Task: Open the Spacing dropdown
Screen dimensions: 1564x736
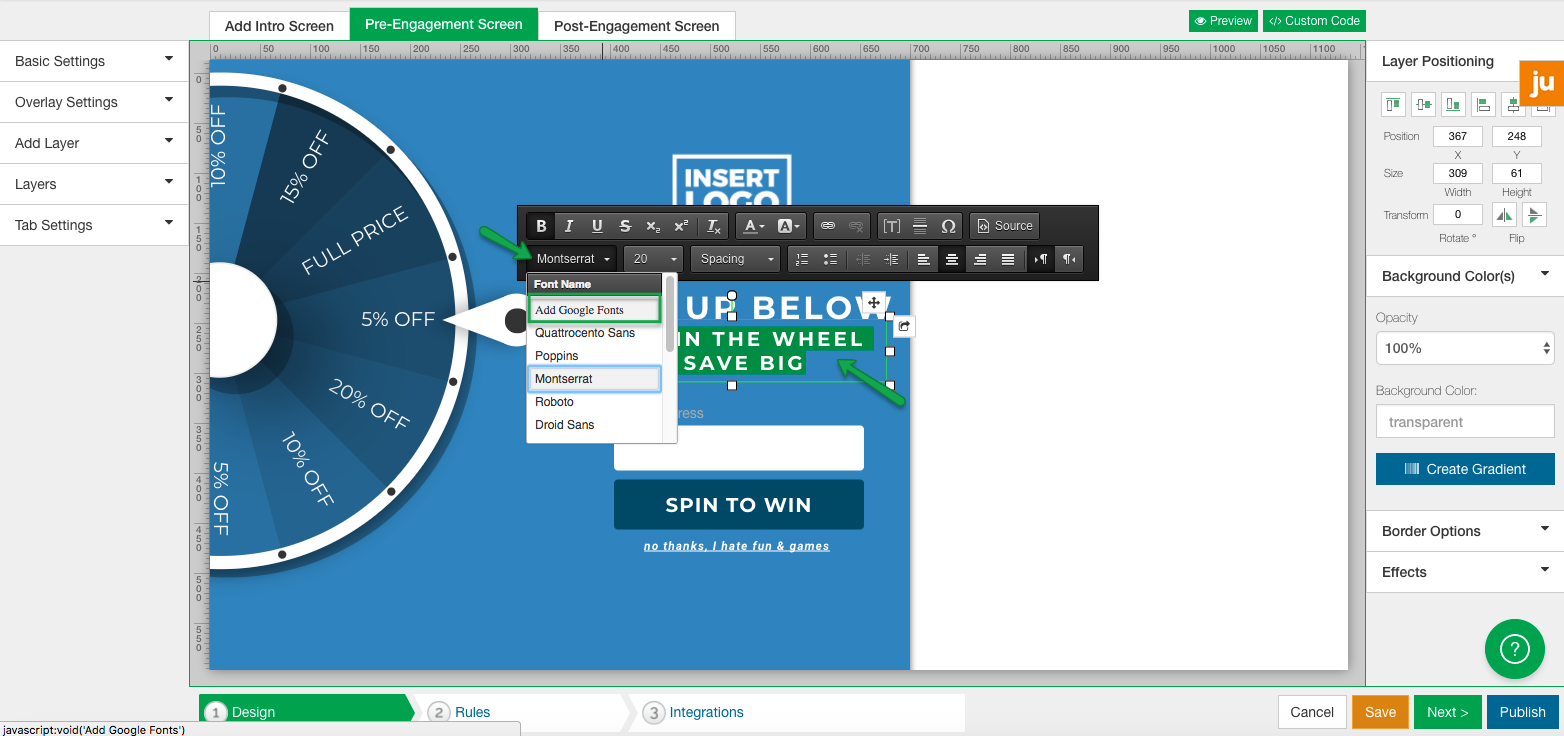Action: coord(734,259)
